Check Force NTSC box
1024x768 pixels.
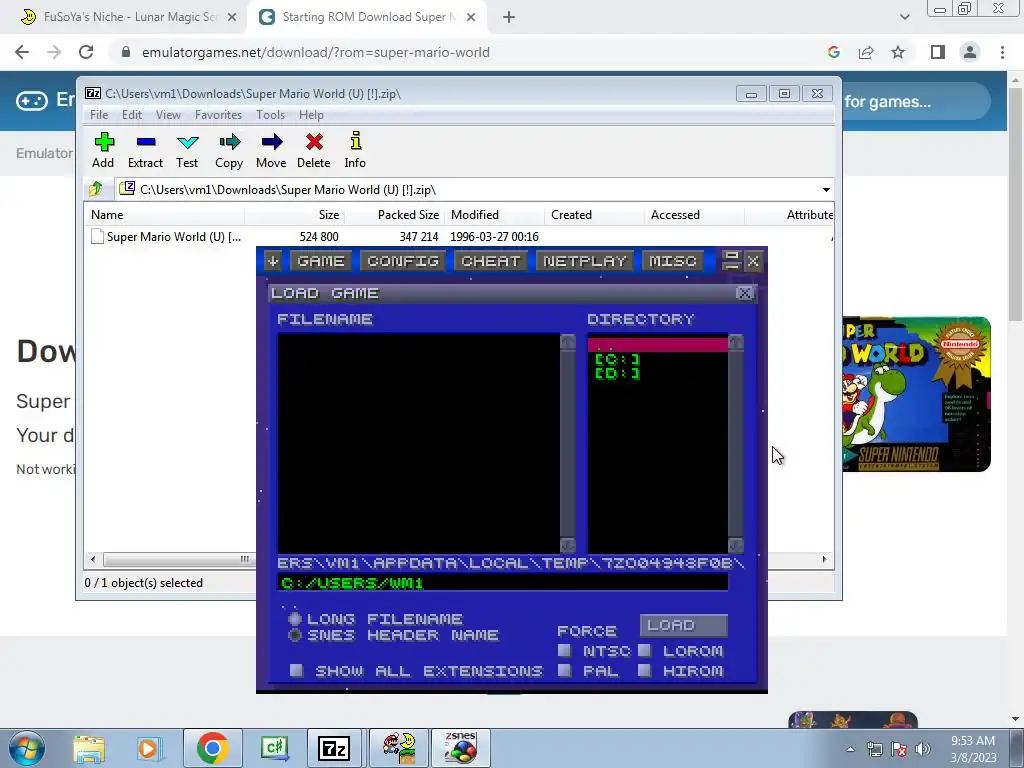click(564, 650)
